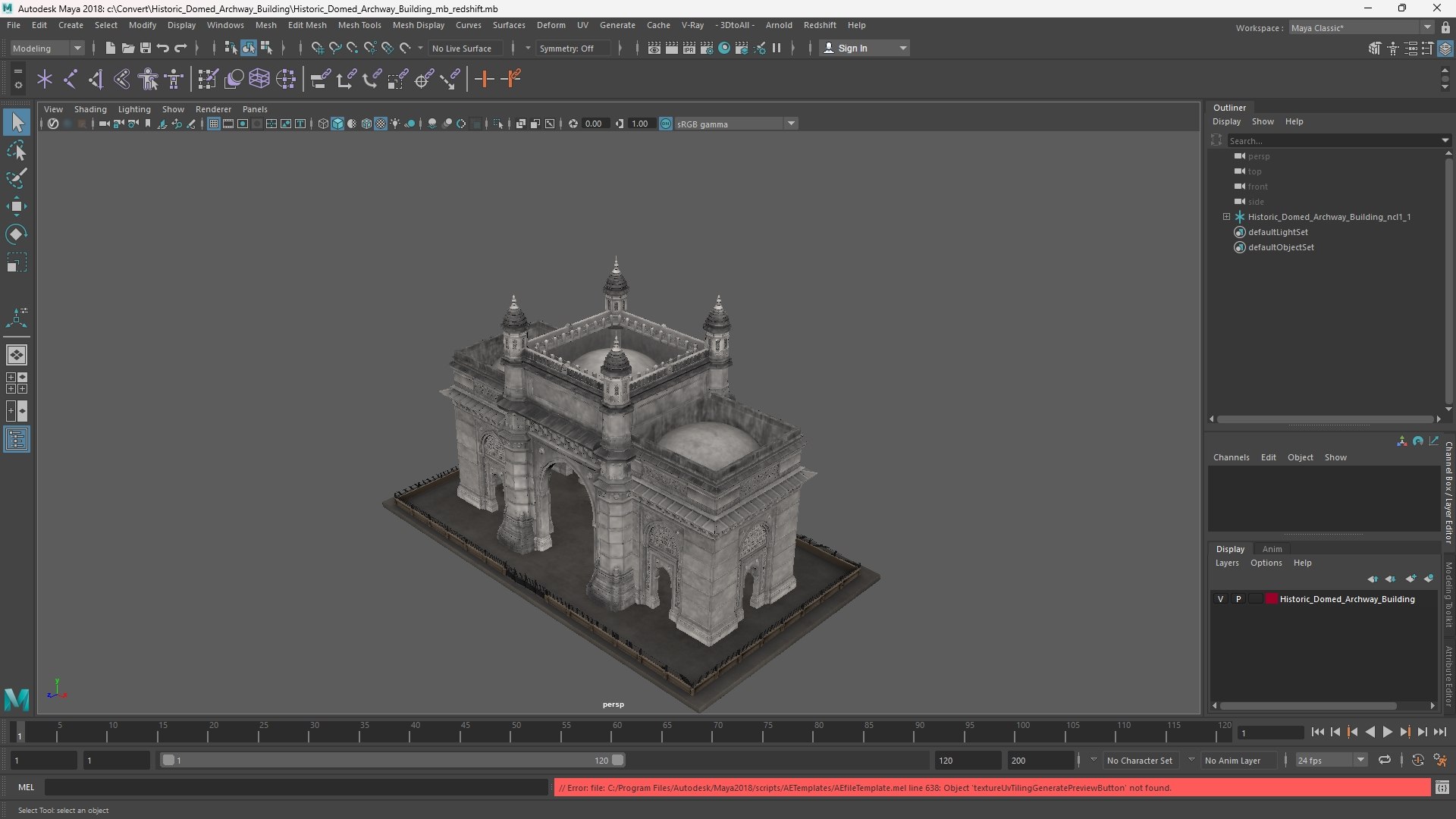Open the Redshift menu
The height and width of the screenshot is (819, 1456).
click(820, 25)
